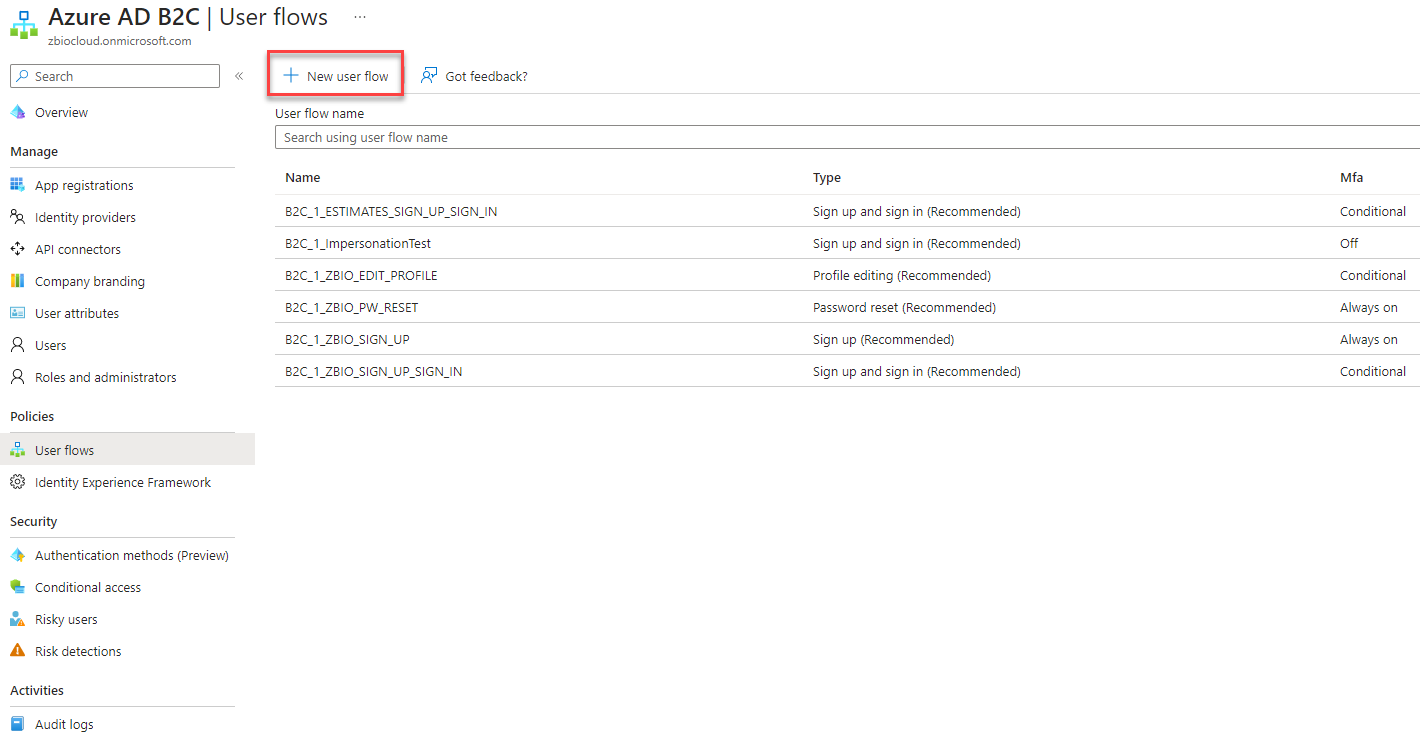Open Conditional access policies
This screenshot has height=737, width=1420.
(x=89, y=586)
